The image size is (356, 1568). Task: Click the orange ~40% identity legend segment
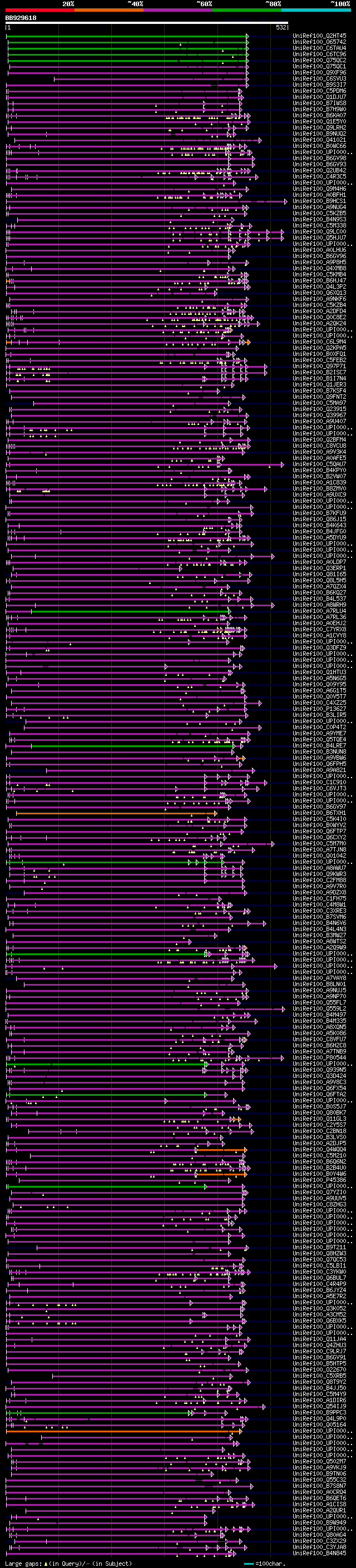coord(109,10)
